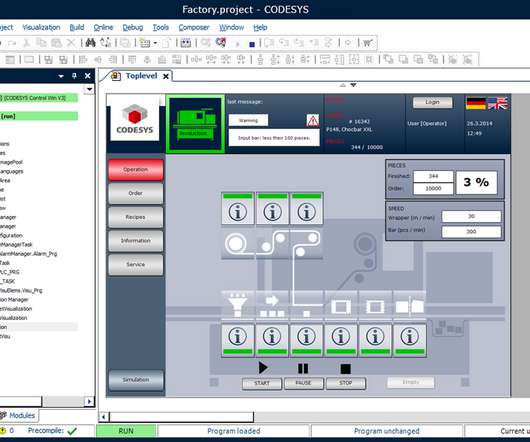Select the CODESYS Control Win V3 device row
The width and height of the screenshot is (530, 442).
click(39, 98)
